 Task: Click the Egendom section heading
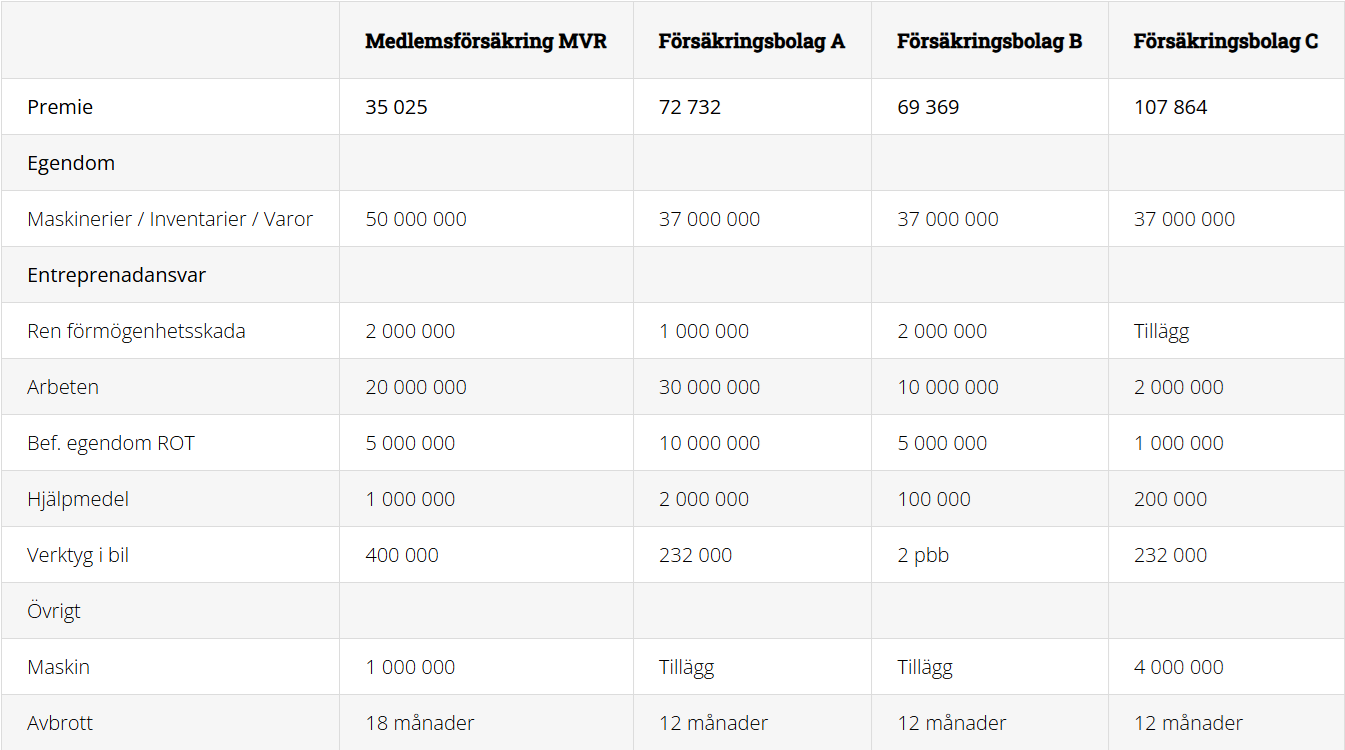pos(71,163)
